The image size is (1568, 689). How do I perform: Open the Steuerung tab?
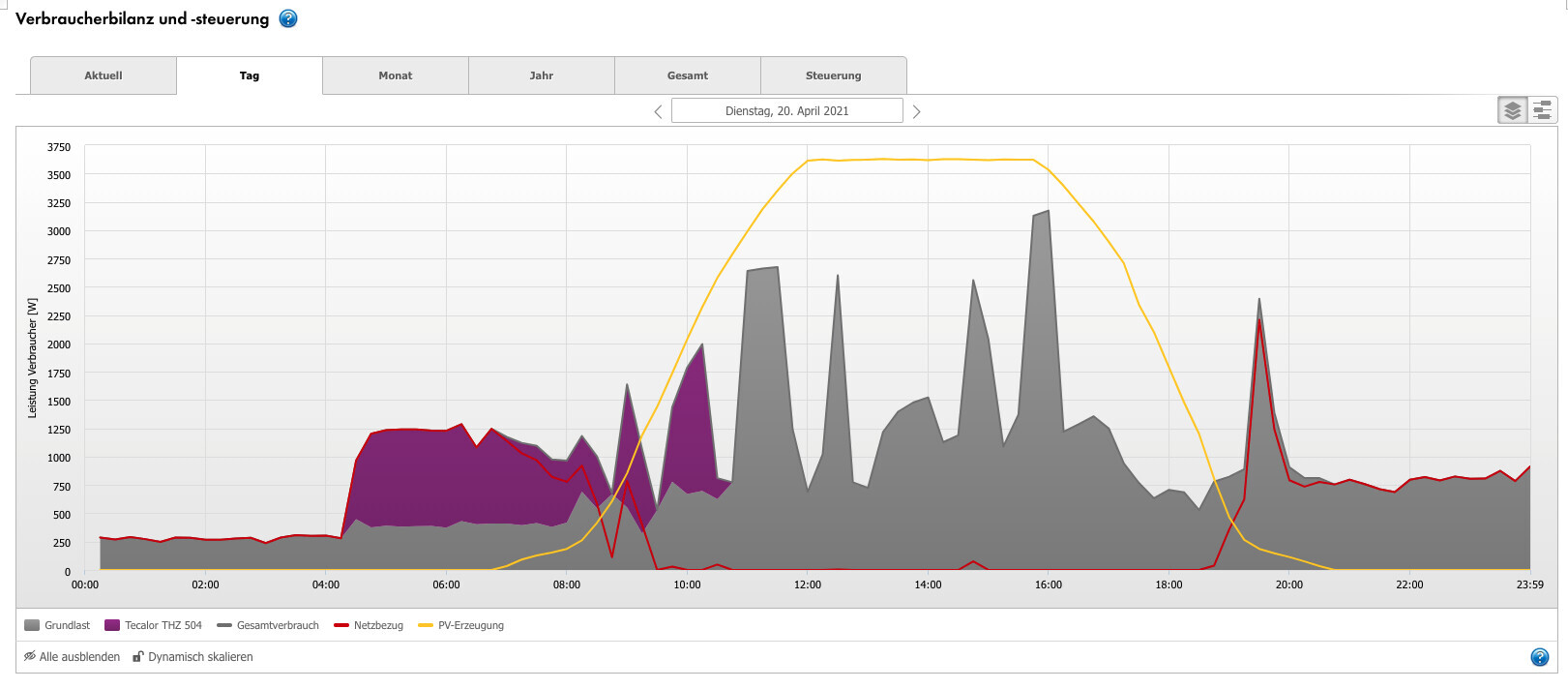[833, 75]
